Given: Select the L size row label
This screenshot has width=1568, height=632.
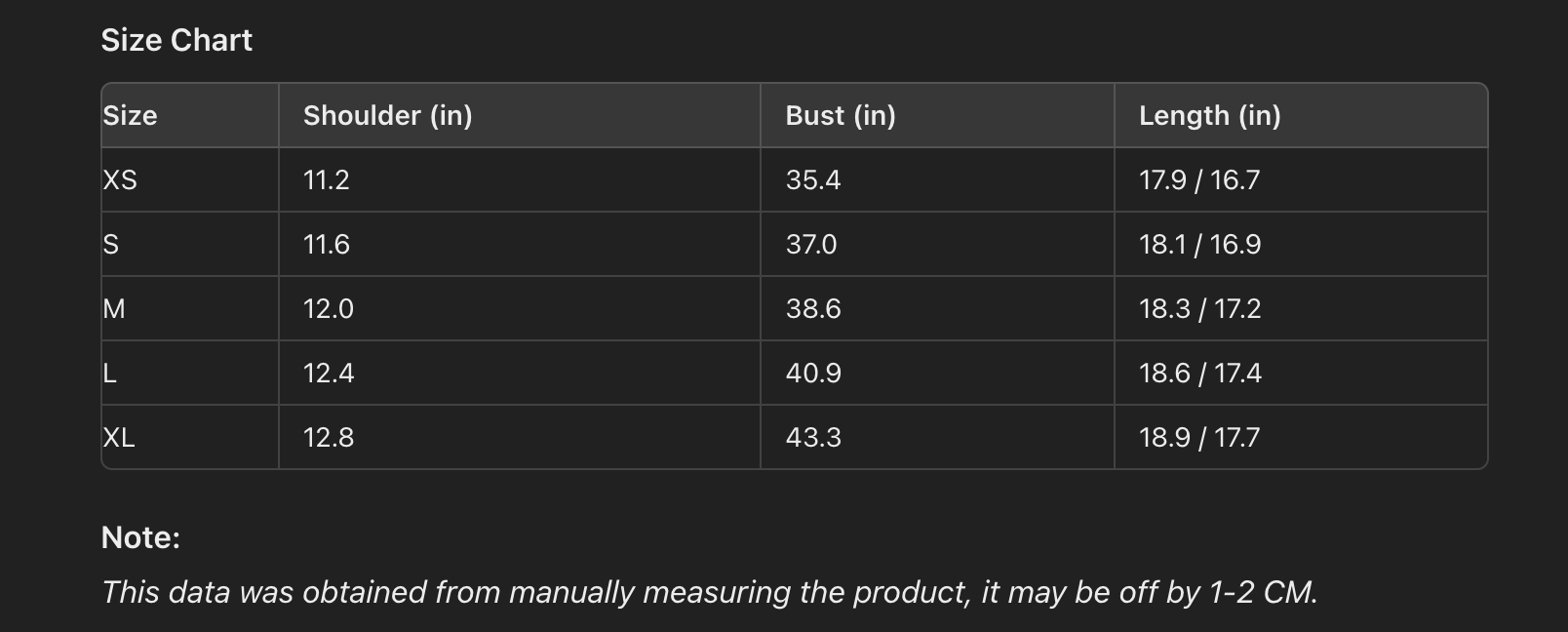Looking at the screenshot, I should 110,373.
